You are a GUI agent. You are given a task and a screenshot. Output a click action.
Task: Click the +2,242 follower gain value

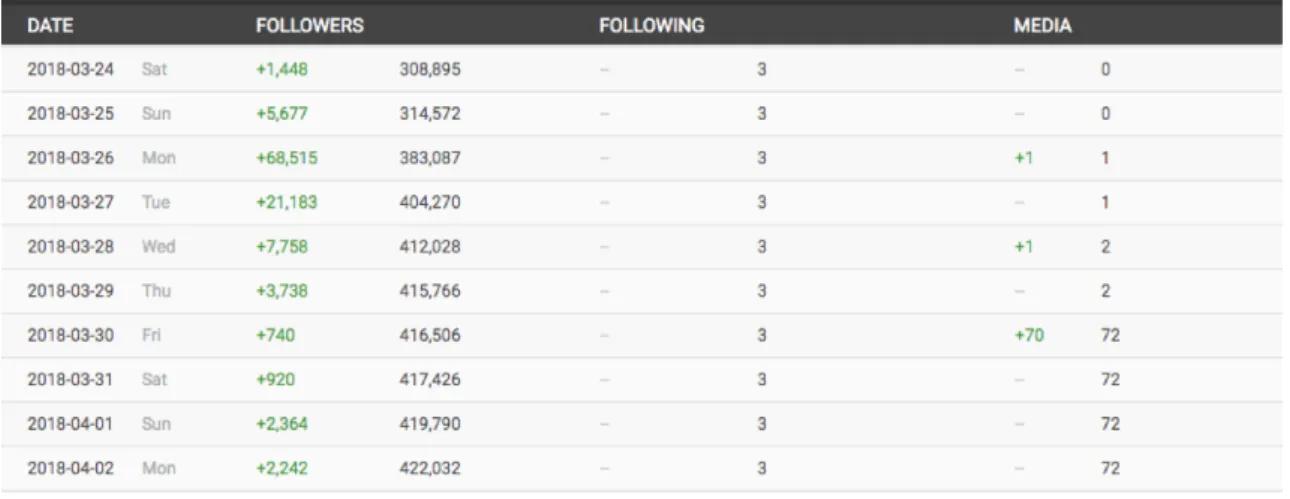[x=282, y=468]
